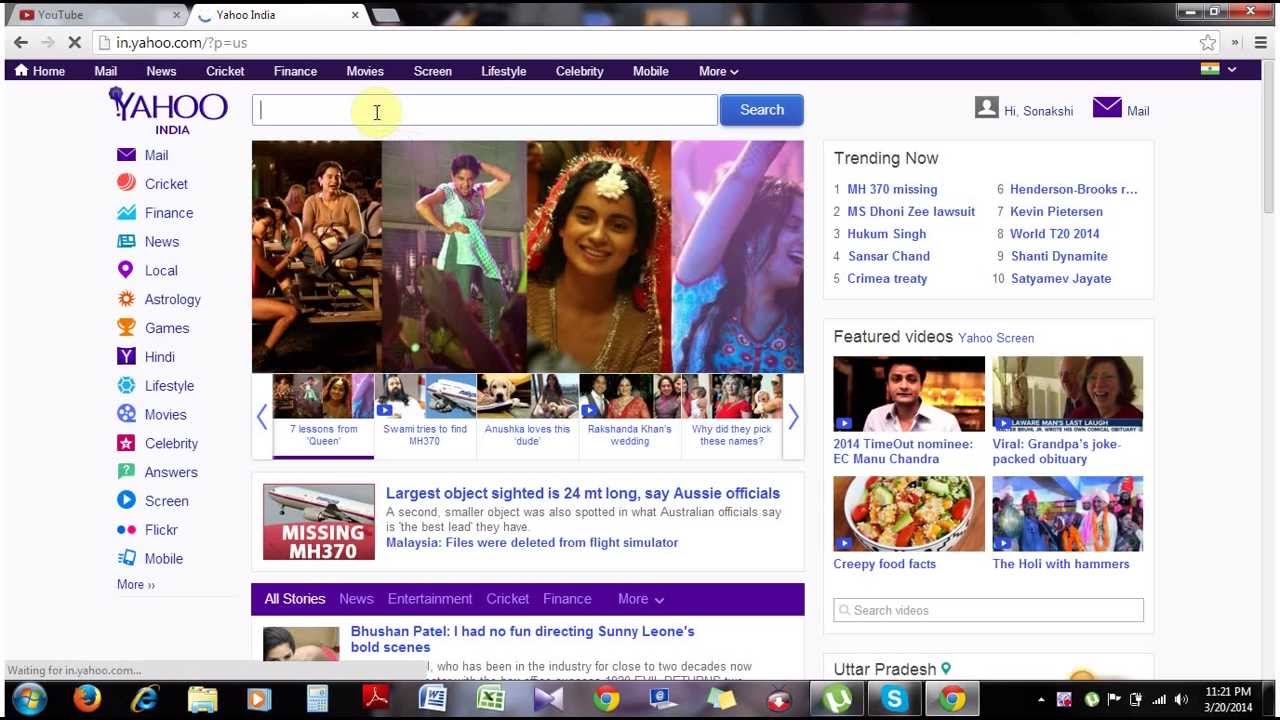Open Astrology sun icon in sidebar

point(126,299)
